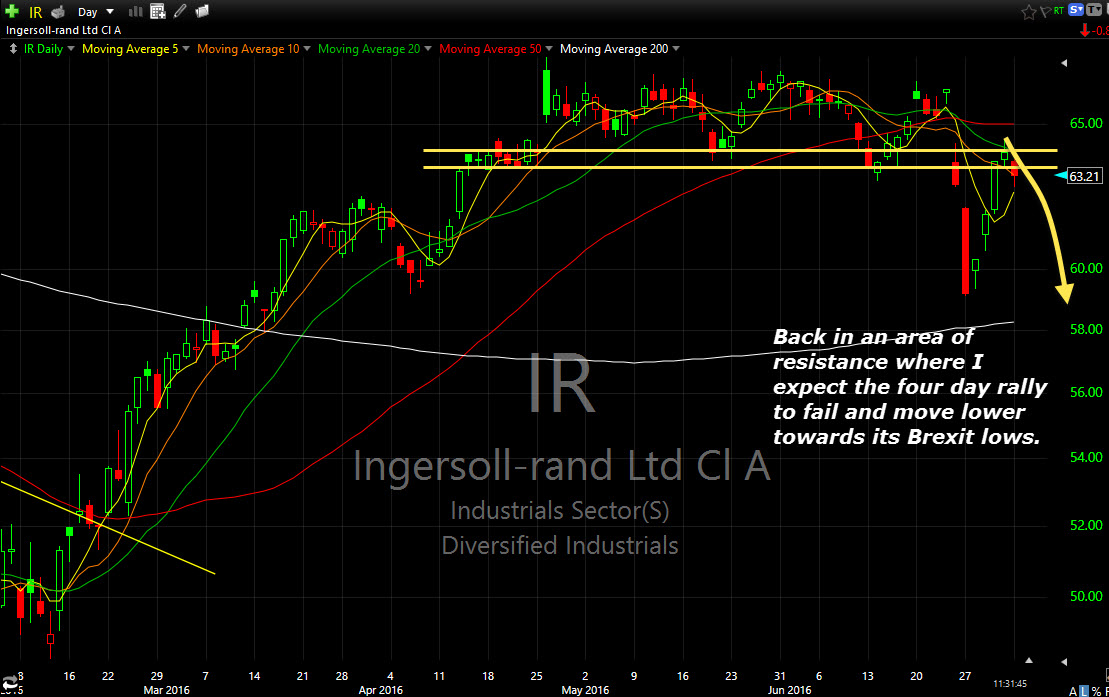Click the Moving Average 10 label
The height and width of the screenshot is (697, 1109).
(x=248, y=49)
